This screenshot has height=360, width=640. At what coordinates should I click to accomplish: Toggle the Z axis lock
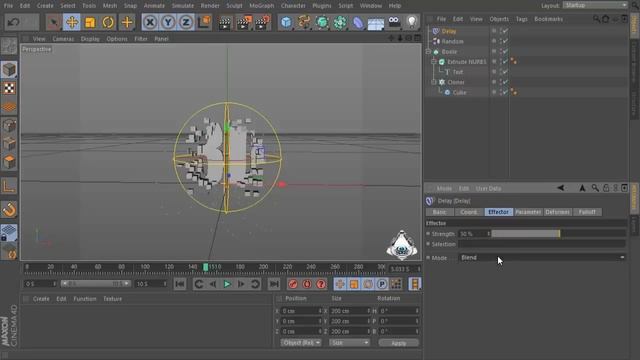pos(186,22)
